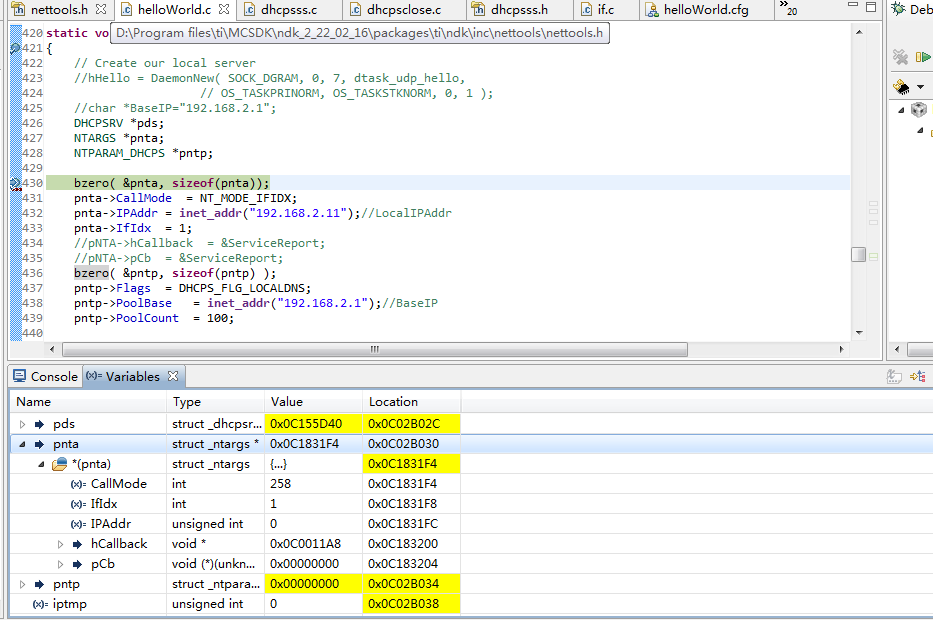This screenshot has height=620, width=933.
Task: Expand the pds variable to show members
Action: tap(22, 423)
